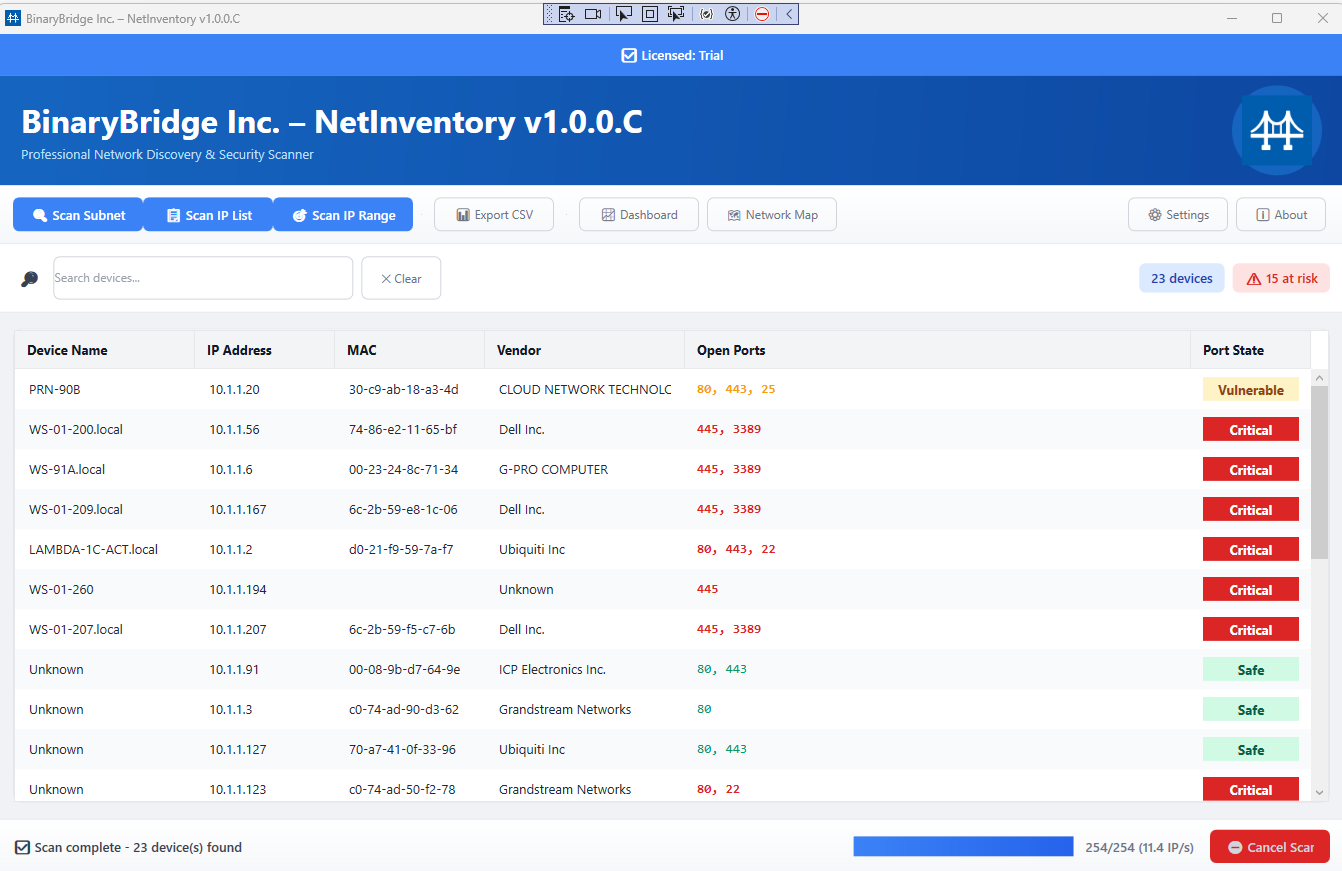Click the 254/254 (11.4 IP/s) status text
The height and width of the screenshot is (871, 1342).
pos(1139,848)
